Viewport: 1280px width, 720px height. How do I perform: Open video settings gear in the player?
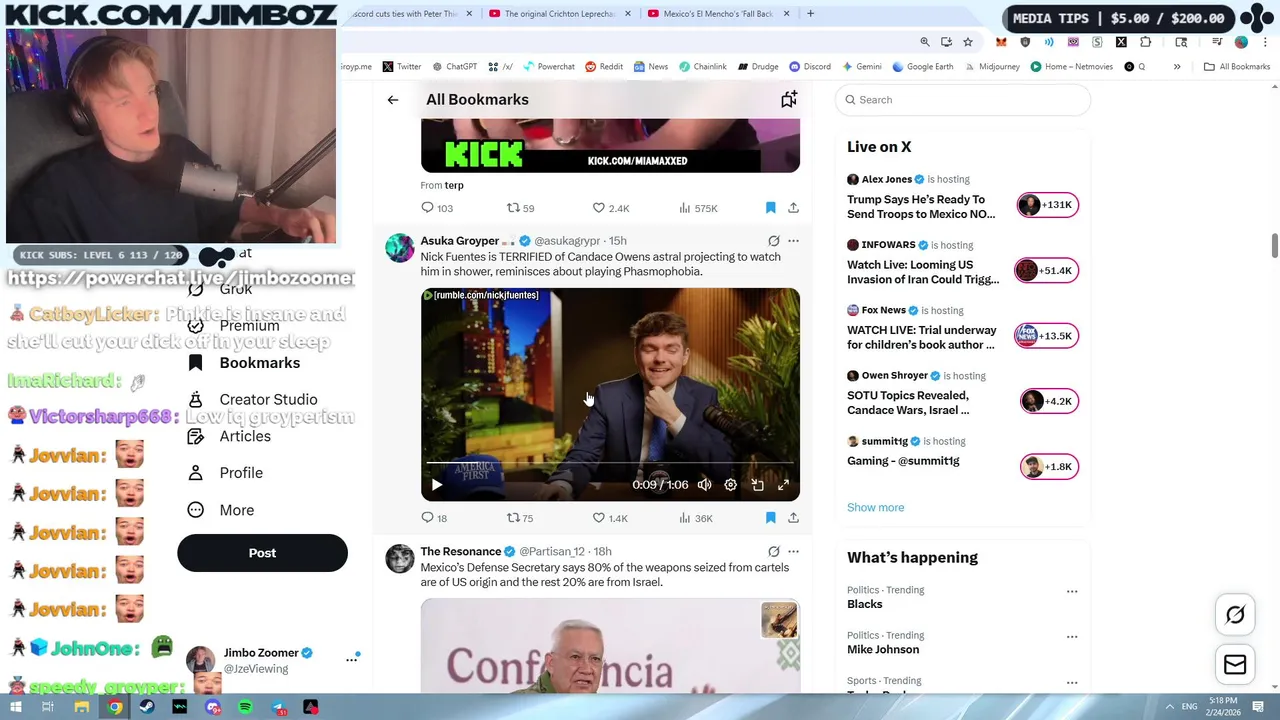pyautogui.click(x=731, y=485)
